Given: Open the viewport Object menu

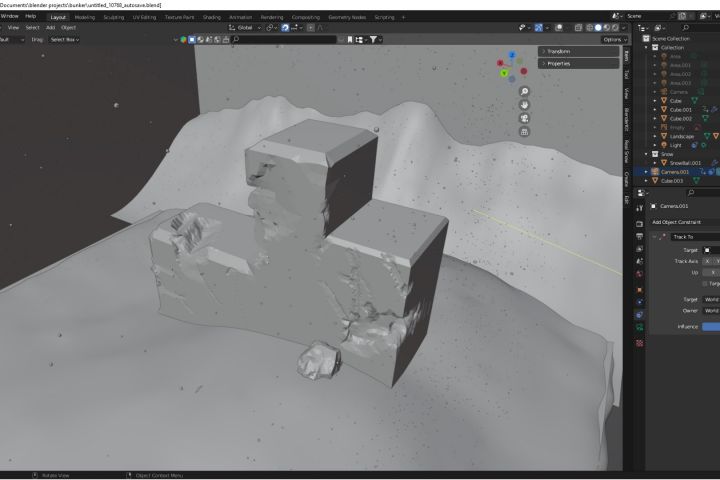Looking at the screenshot, I should coord(68,28).
